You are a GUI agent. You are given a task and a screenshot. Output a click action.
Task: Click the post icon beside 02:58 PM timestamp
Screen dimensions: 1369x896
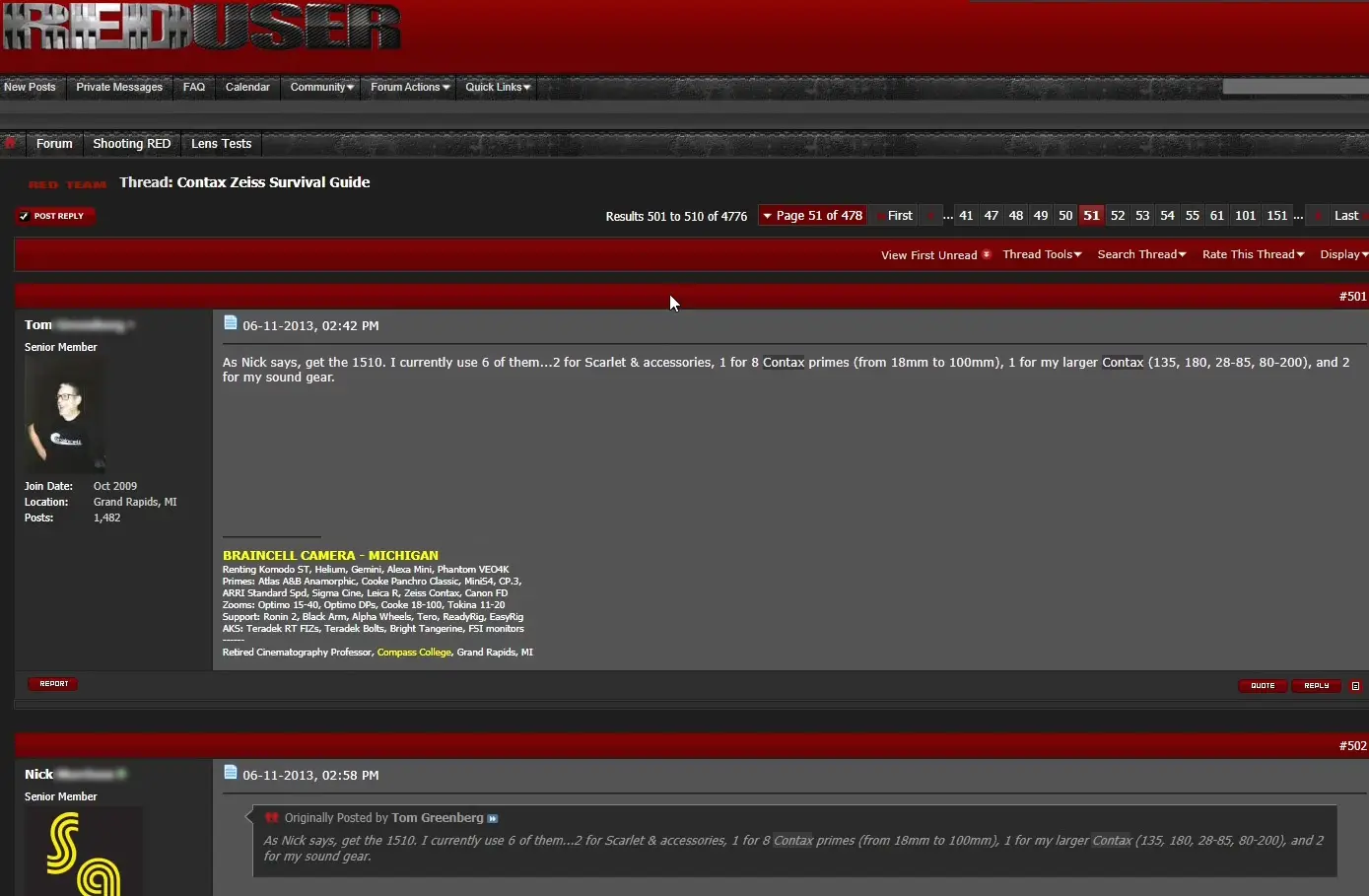(x=231, y=773)
